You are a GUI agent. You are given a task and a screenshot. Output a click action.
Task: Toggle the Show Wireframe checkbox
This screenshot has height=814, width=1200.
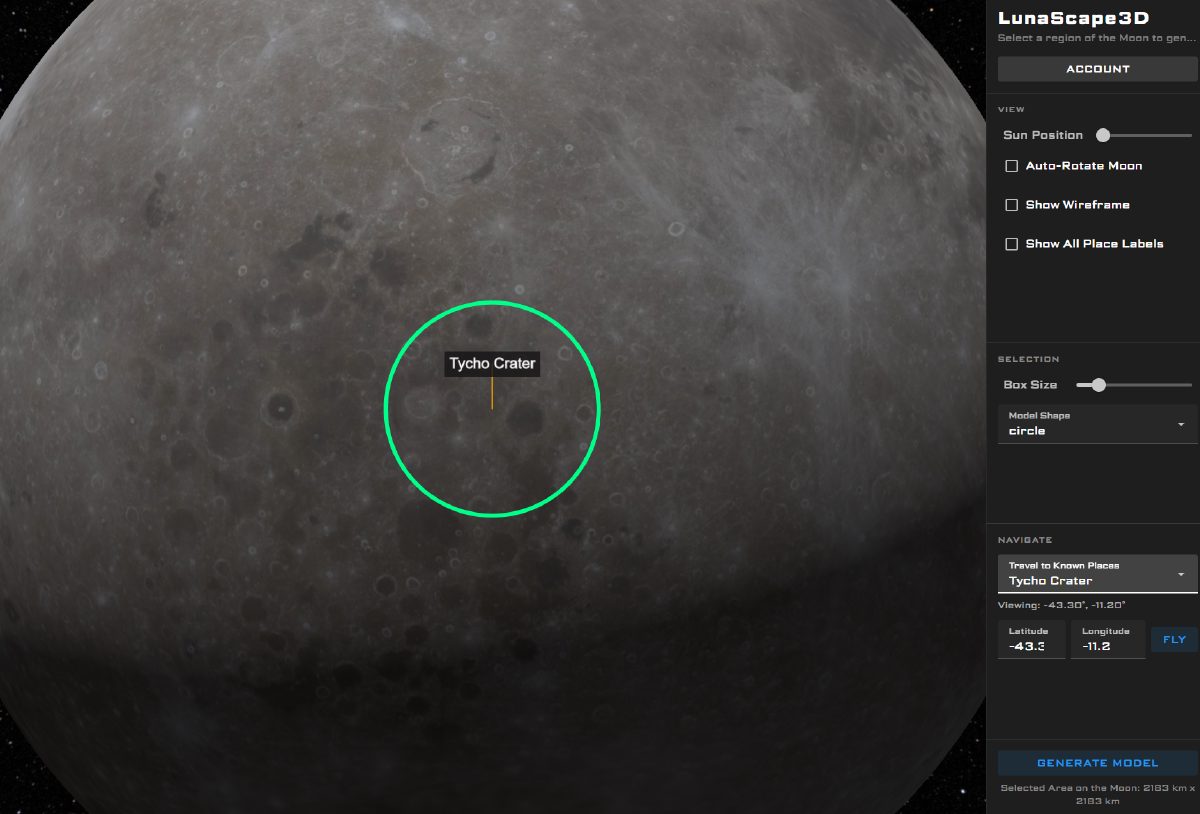1012,205
